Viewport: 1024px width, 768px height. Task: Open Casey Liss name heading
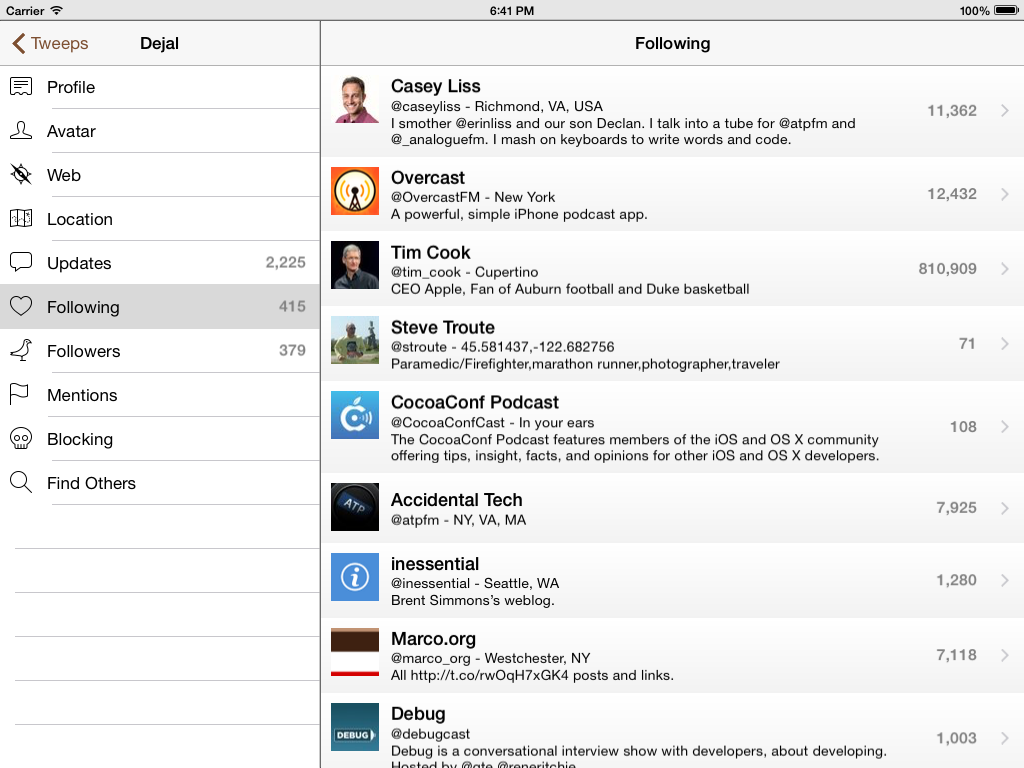(436, 86)
